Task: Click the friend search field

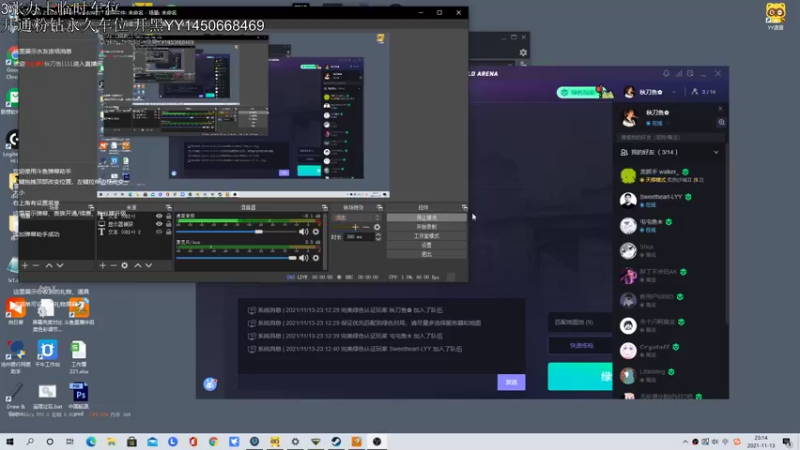Action: [671, 138]
